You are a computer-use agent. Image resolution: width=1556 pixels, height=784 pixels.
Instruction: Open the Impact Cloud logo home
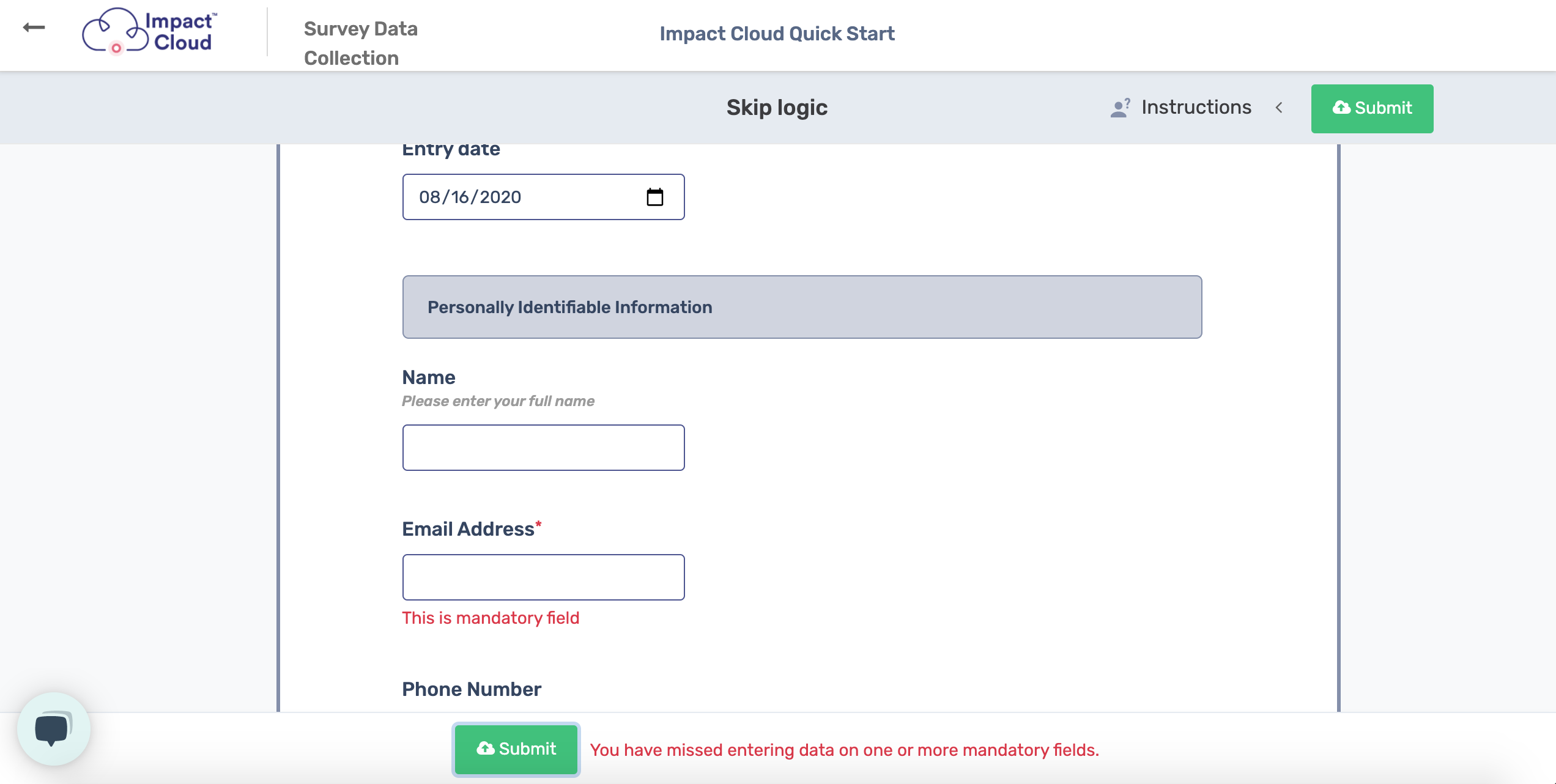[150, 31]
